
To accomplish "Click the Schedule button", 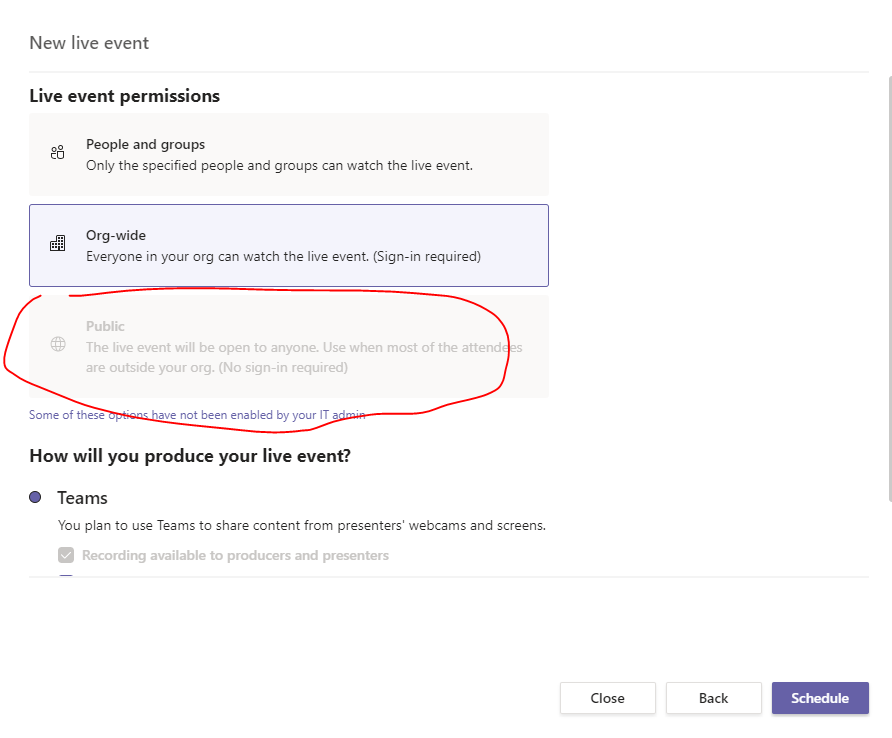I will click(820, 698).
